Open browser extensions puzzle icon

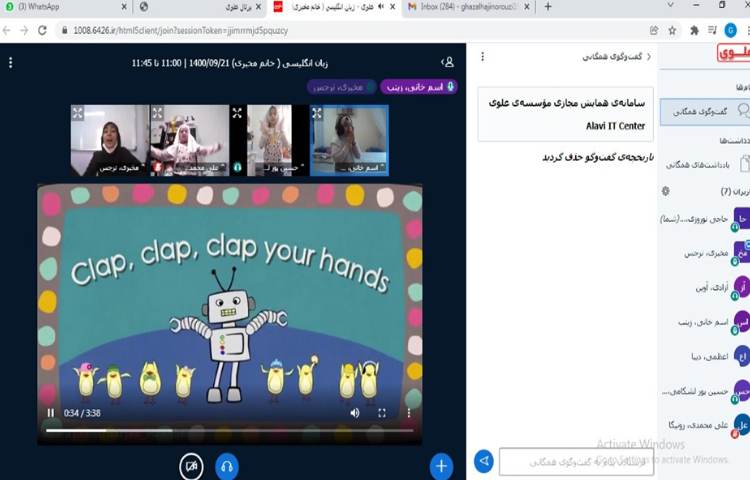click(694, 31)
